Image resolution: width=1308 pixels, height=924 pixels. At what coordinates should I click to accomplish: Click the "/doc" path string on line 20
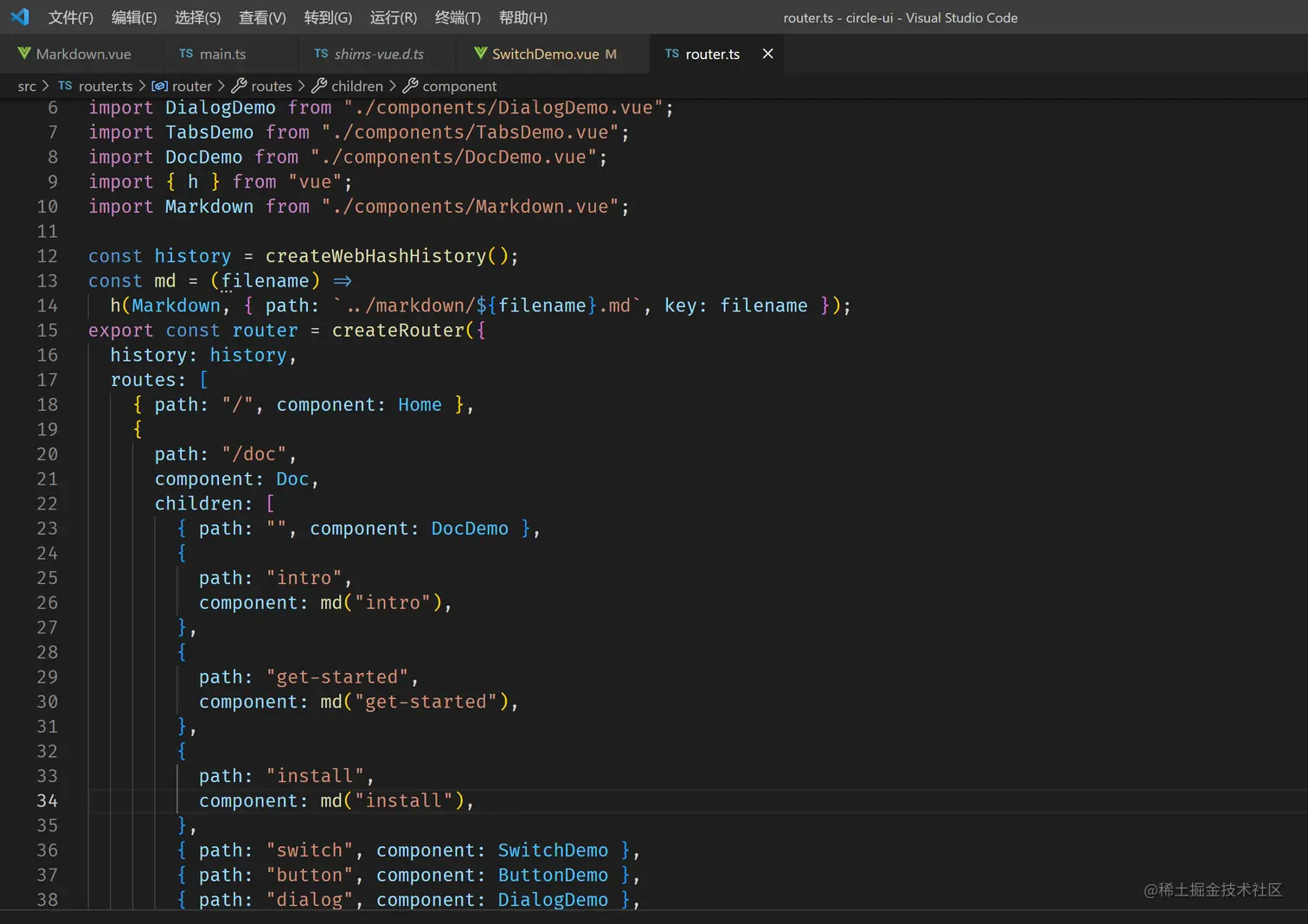(254, 454)
